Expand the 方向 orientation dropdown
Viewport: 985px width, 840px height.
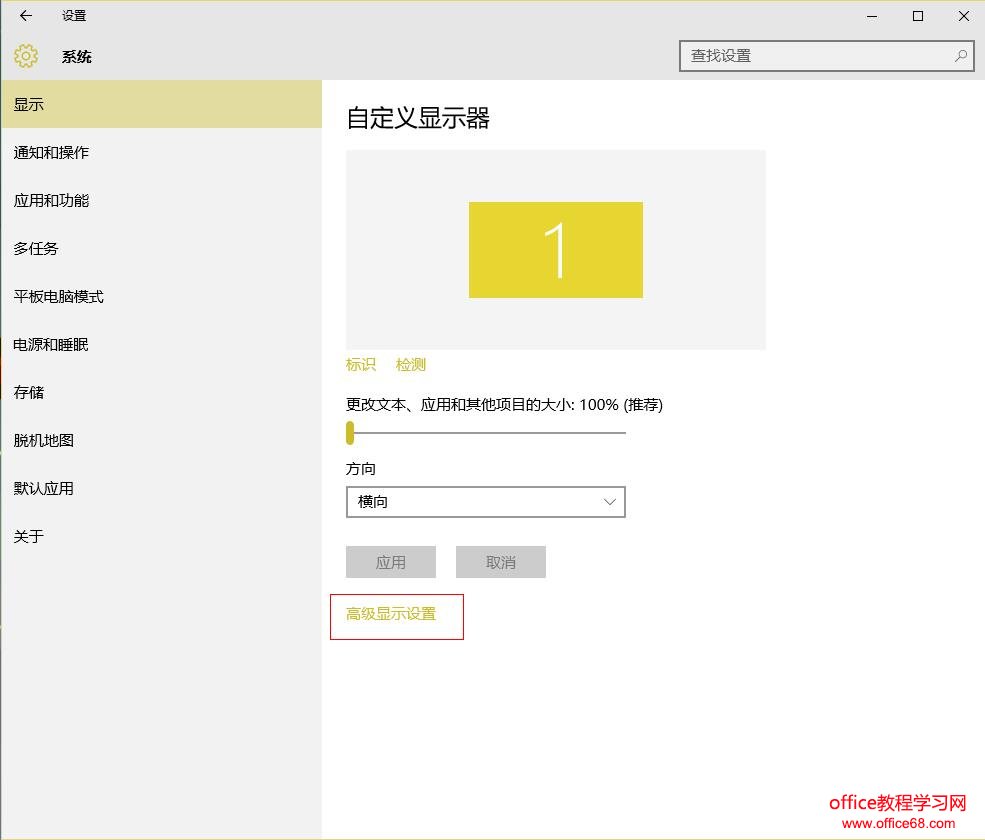[x=485, y=502]
